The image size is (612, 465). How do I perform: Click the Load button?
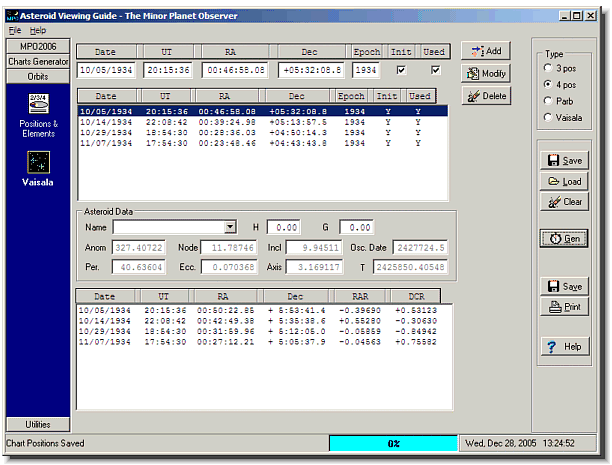(x=564, y=182)
